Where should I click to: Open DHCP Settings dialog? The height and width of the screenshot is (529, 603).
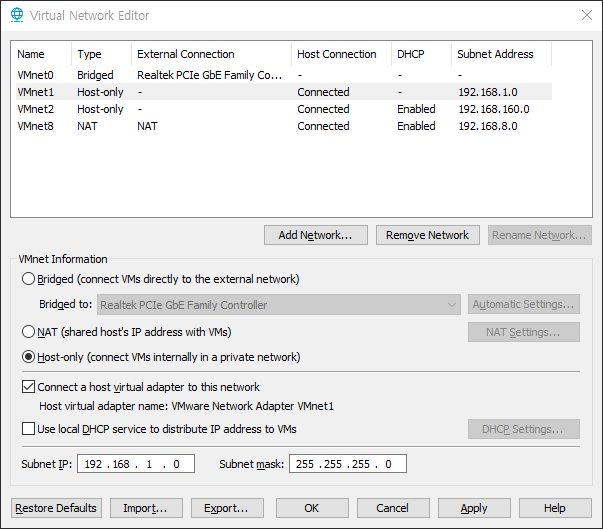pos(524,429)
